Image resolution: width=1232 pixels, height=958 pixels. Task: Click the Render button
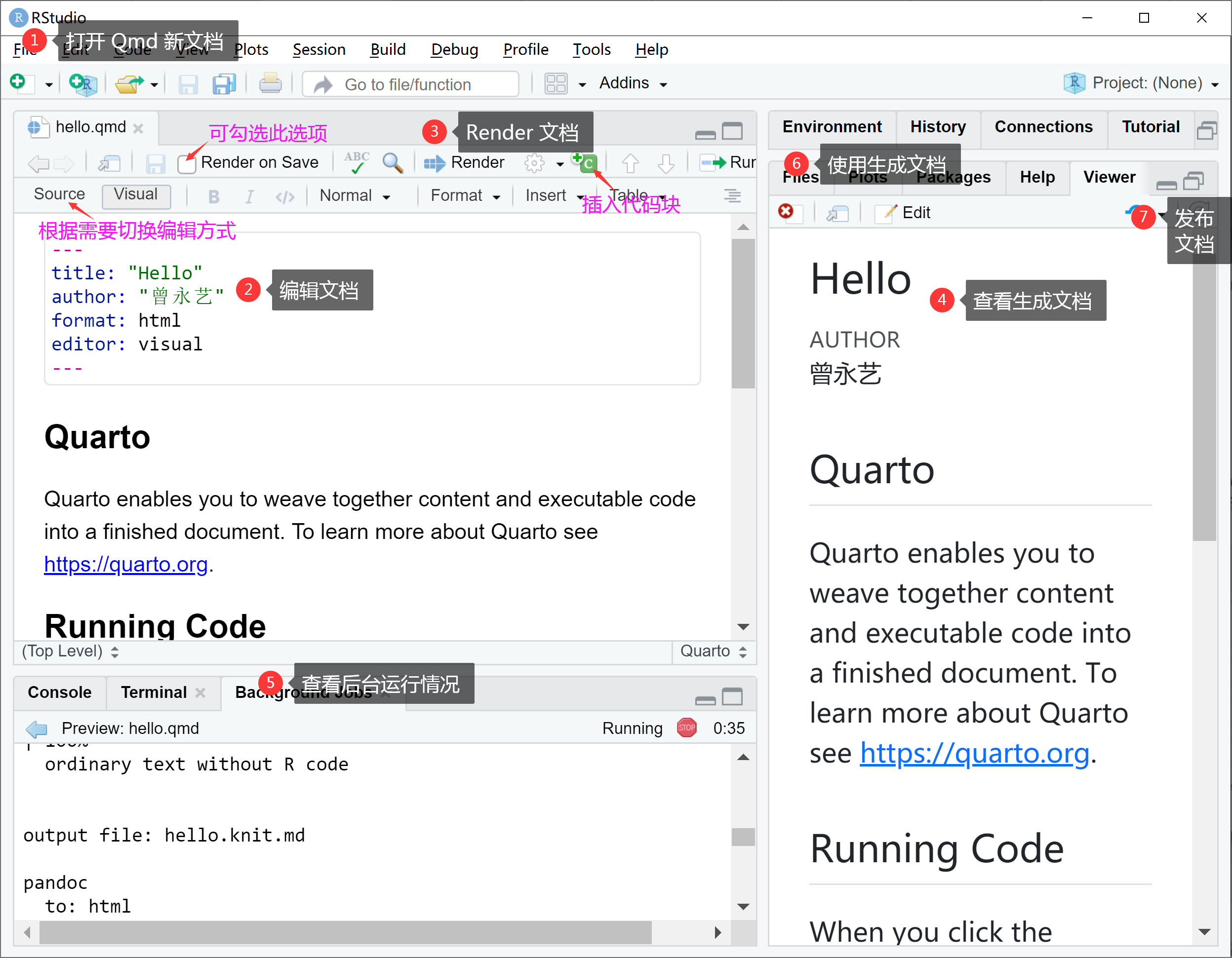(x=464, y=163)
